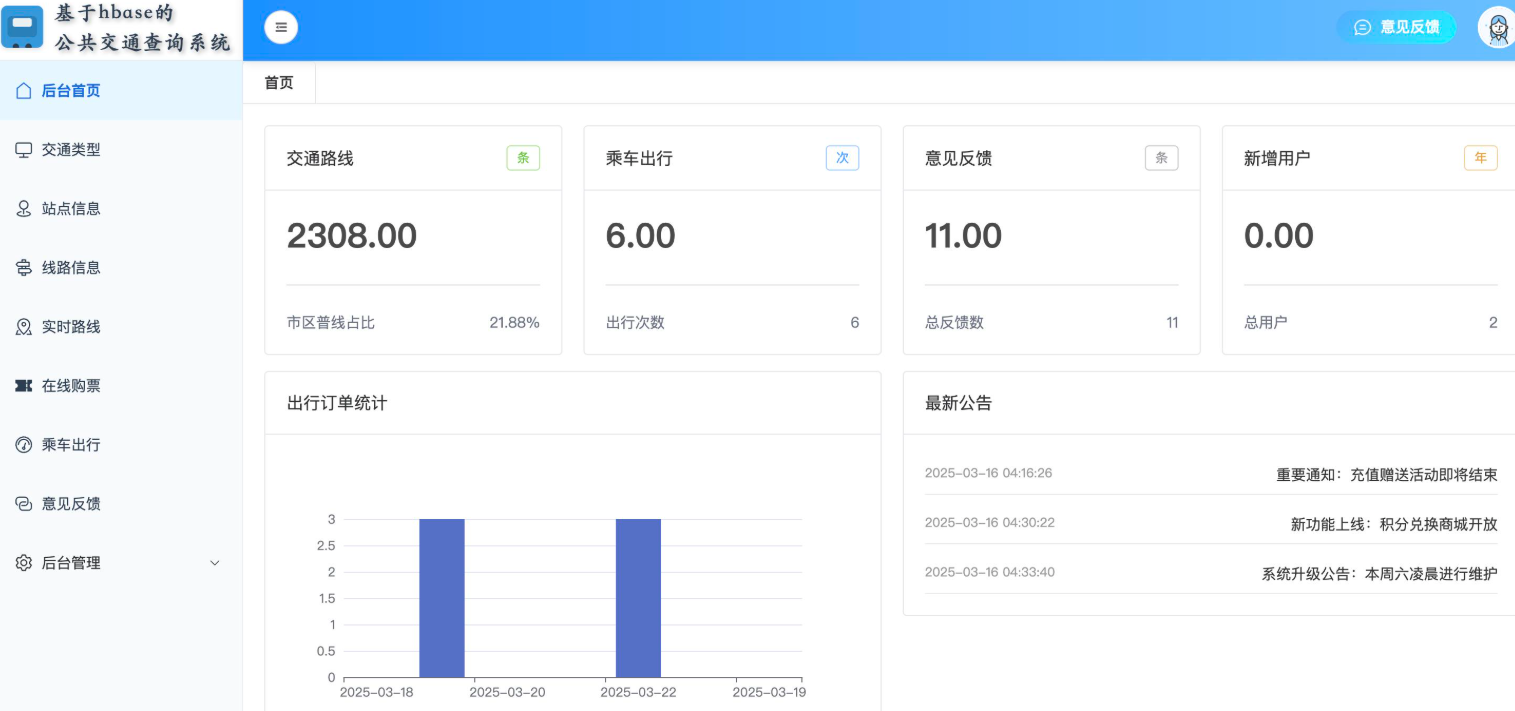1515x711 pixels.
Task: Click the 2025-03-16 04:30:22 timestamp
Action: tap(990, 522)
